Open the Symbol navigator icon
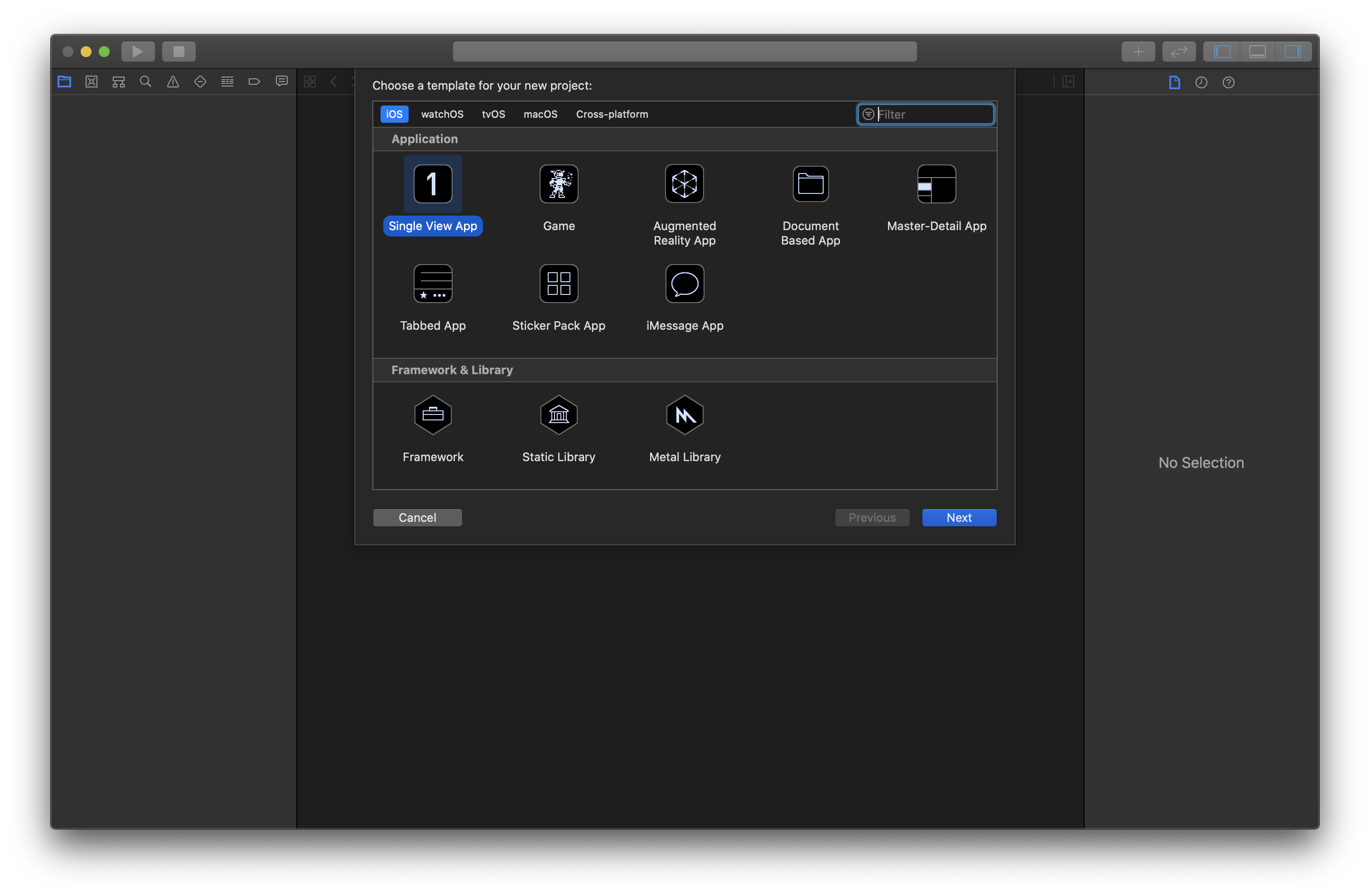 click(x=119, y=82)
